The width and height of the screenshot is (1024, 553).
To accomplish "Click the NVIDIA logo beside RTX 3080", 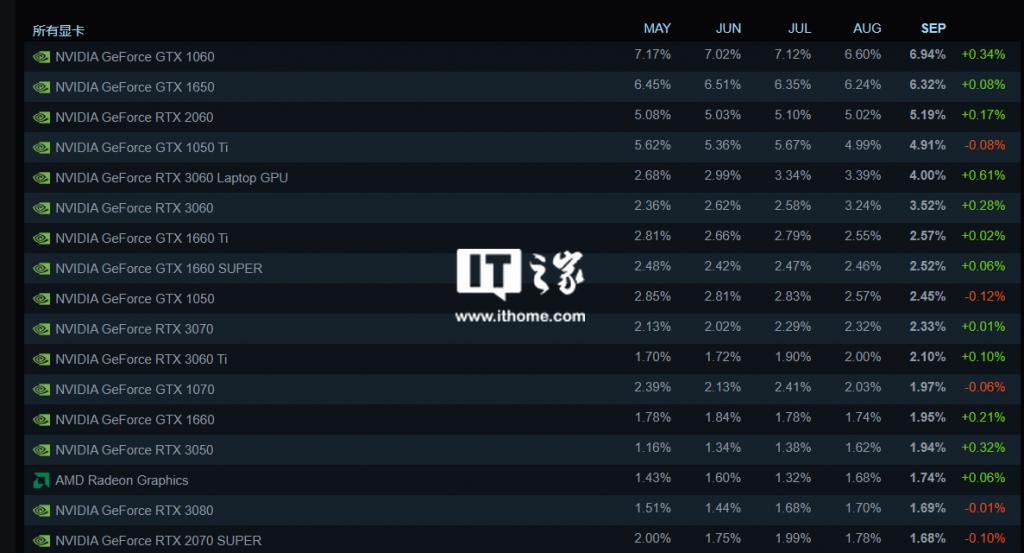I will pyautogui.click(x=41, y=511).
